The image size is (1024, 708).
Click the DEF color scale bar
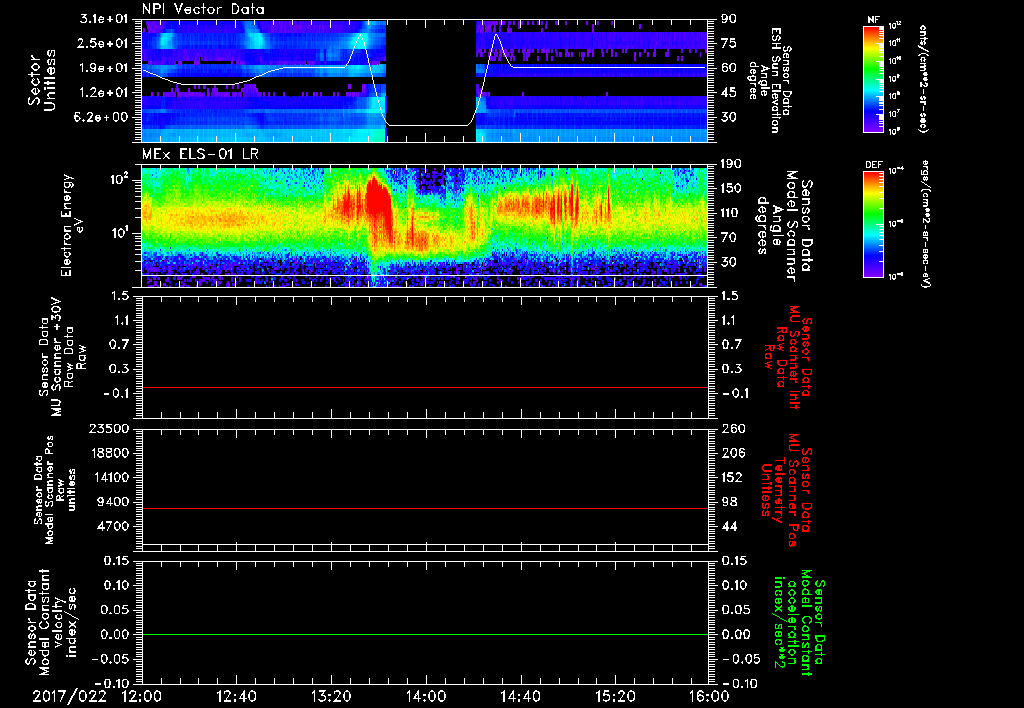pyautogui.click(x=874, y=224)
